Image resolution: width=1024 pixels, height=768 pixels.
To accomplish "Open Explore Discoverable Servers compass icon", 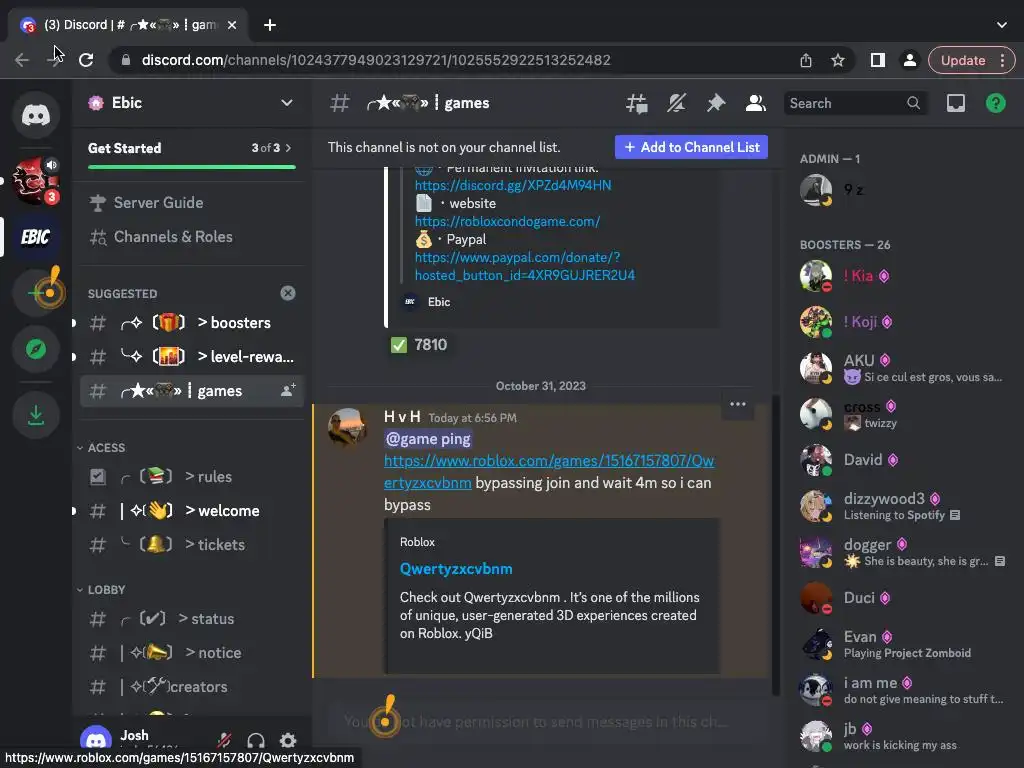I will click(36, 349).
